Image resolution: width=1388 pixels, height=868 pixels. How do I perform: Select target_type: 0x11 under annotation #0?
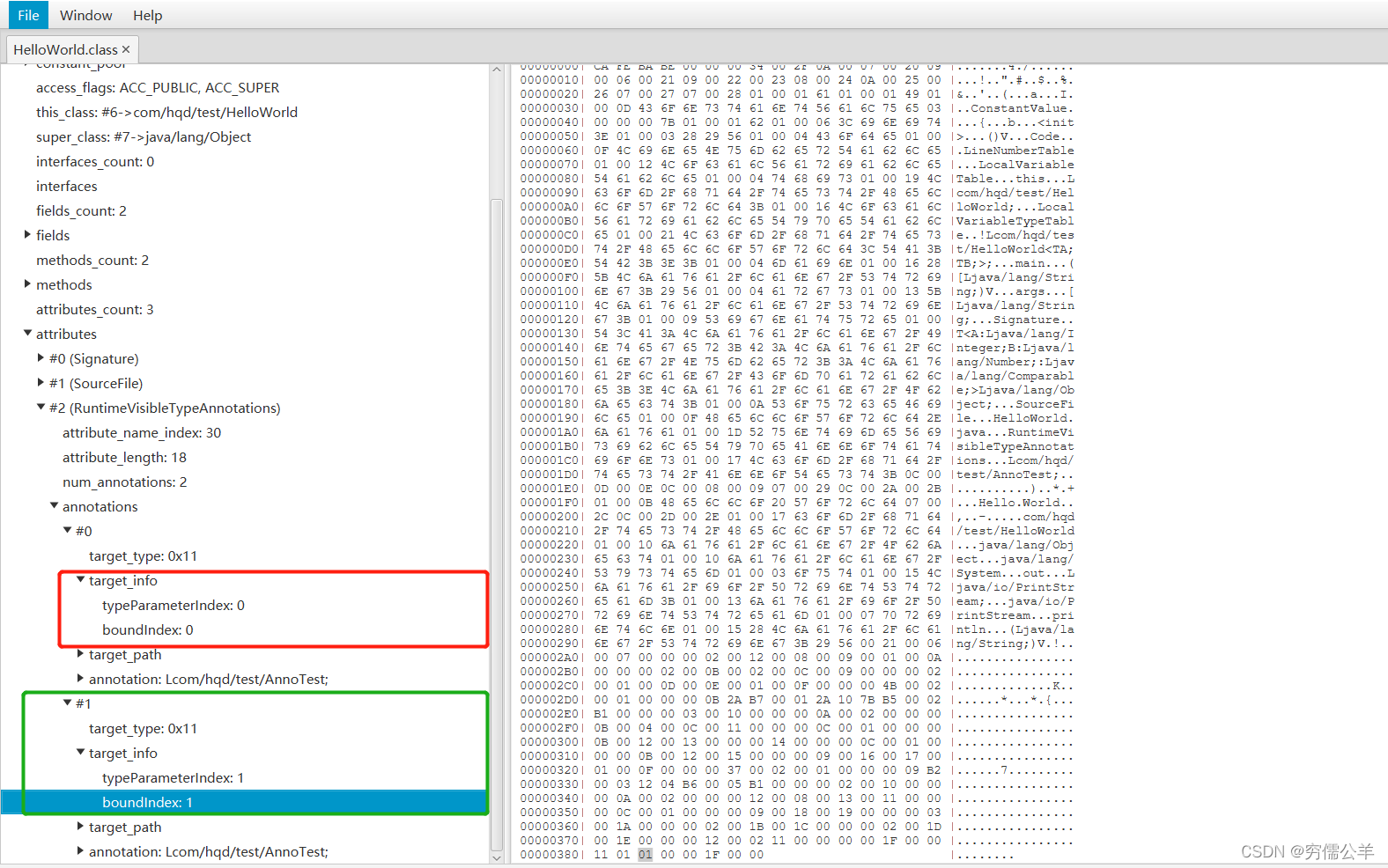point(143,555)
